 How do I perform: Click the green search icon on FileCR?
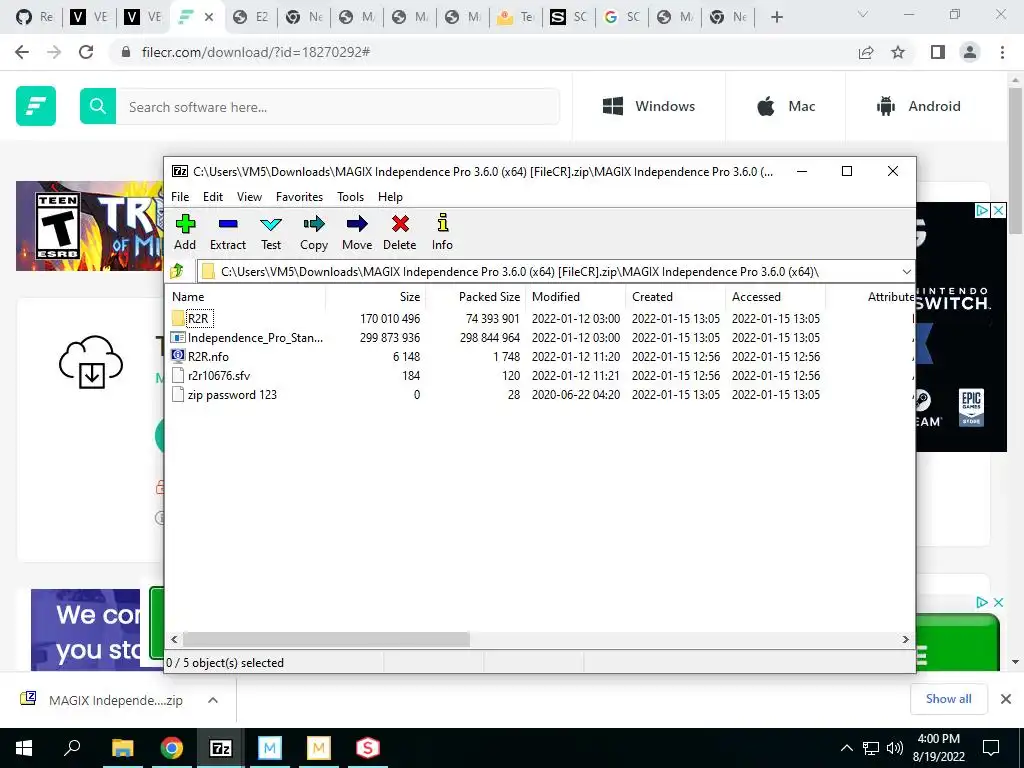click(98, 106)
